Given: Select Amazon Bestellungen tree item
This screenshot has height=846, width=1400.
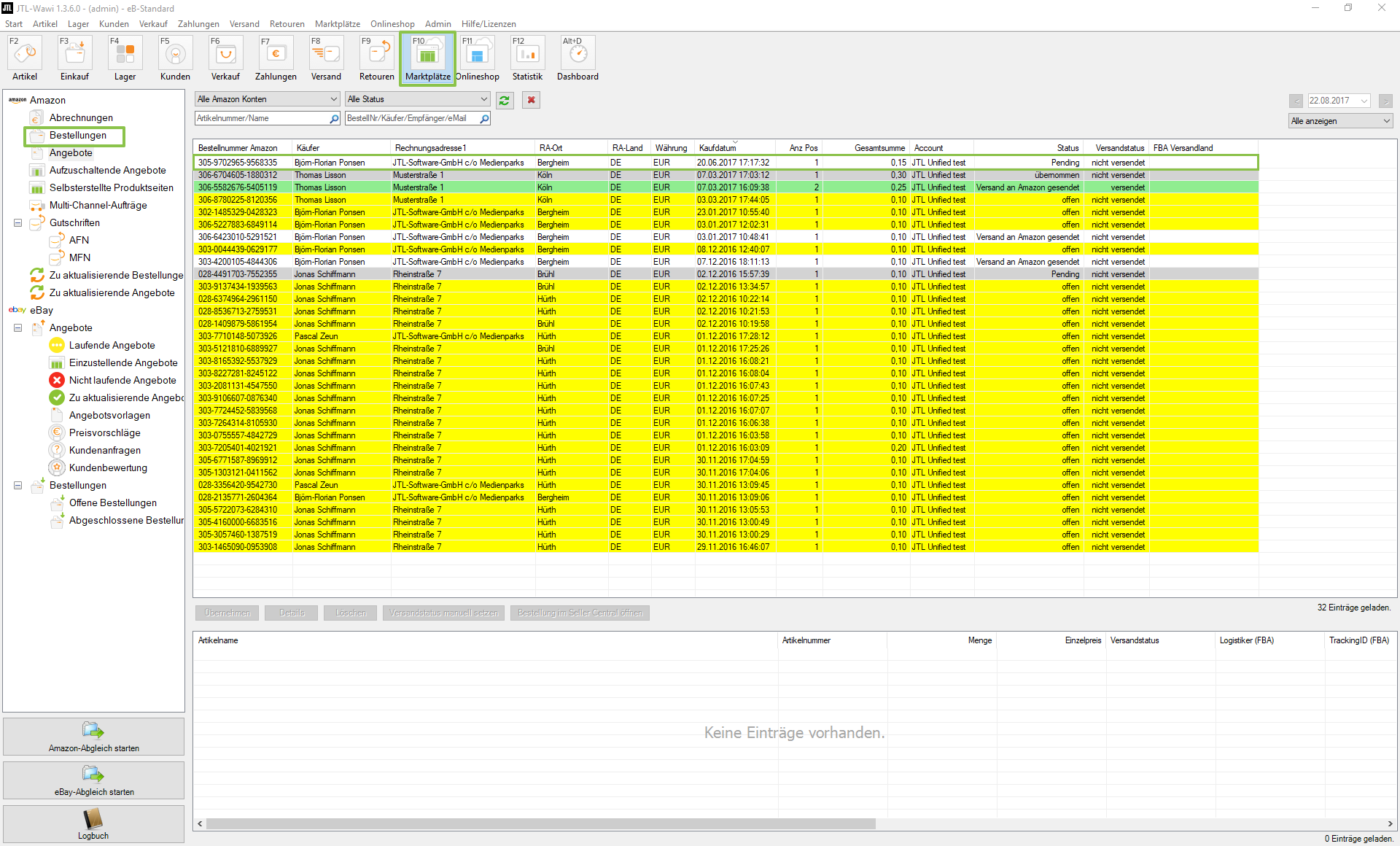Looking at the screenshot, I should click(78, 135).
